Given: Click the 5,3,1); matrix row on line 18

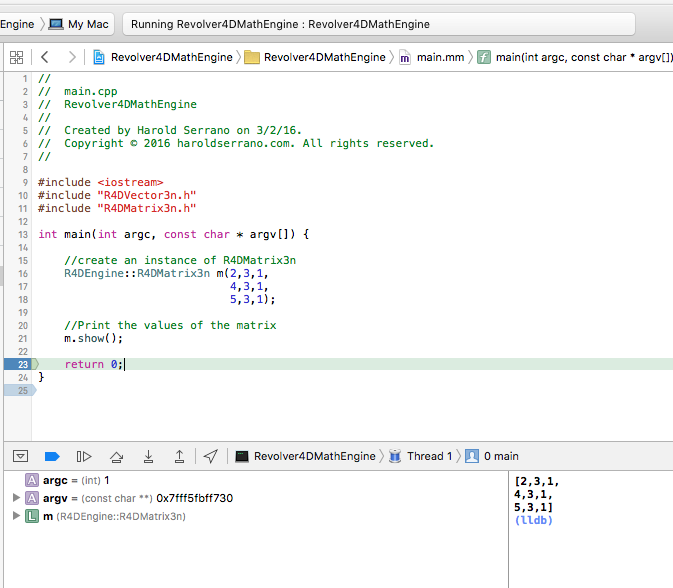Looking at the screenshot, I should click(252, 299).
